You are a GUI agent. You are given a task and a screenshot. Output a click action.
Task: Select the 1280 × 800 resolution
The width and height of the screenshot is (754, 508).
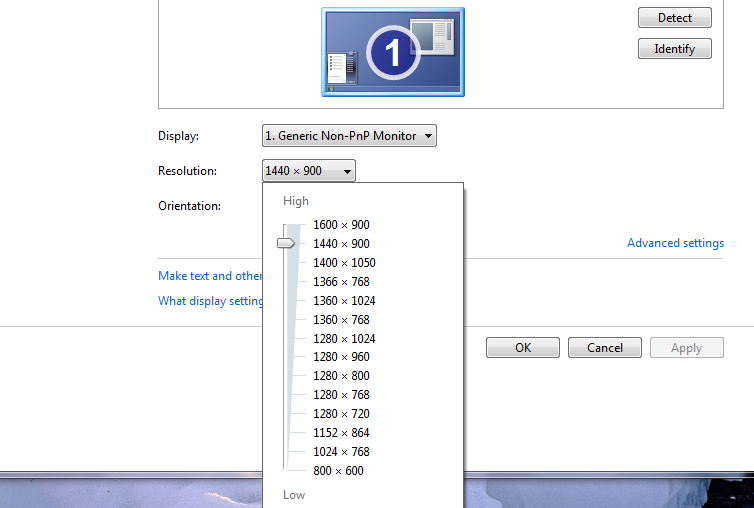pos(341,376)
